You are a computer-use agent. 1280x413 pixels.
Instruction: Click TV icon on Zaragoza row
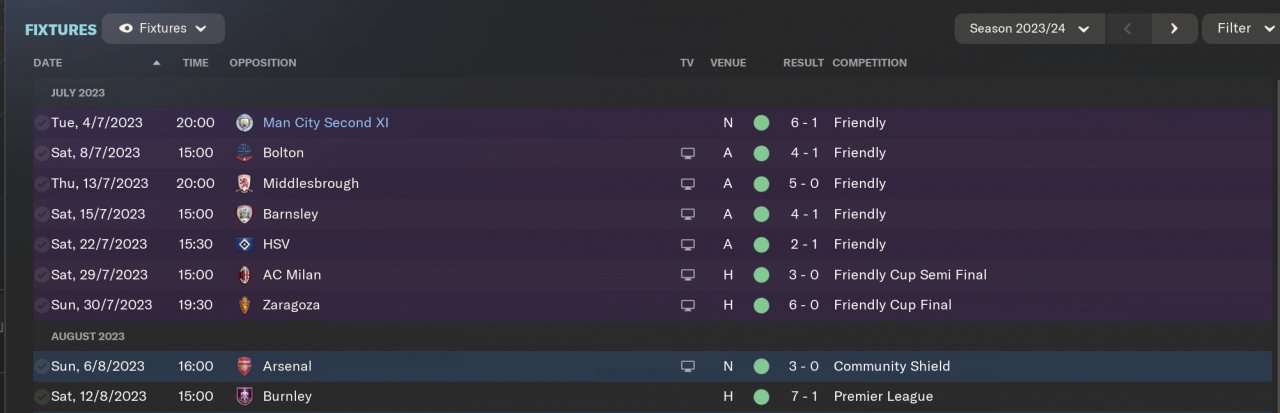click(687, 305)
